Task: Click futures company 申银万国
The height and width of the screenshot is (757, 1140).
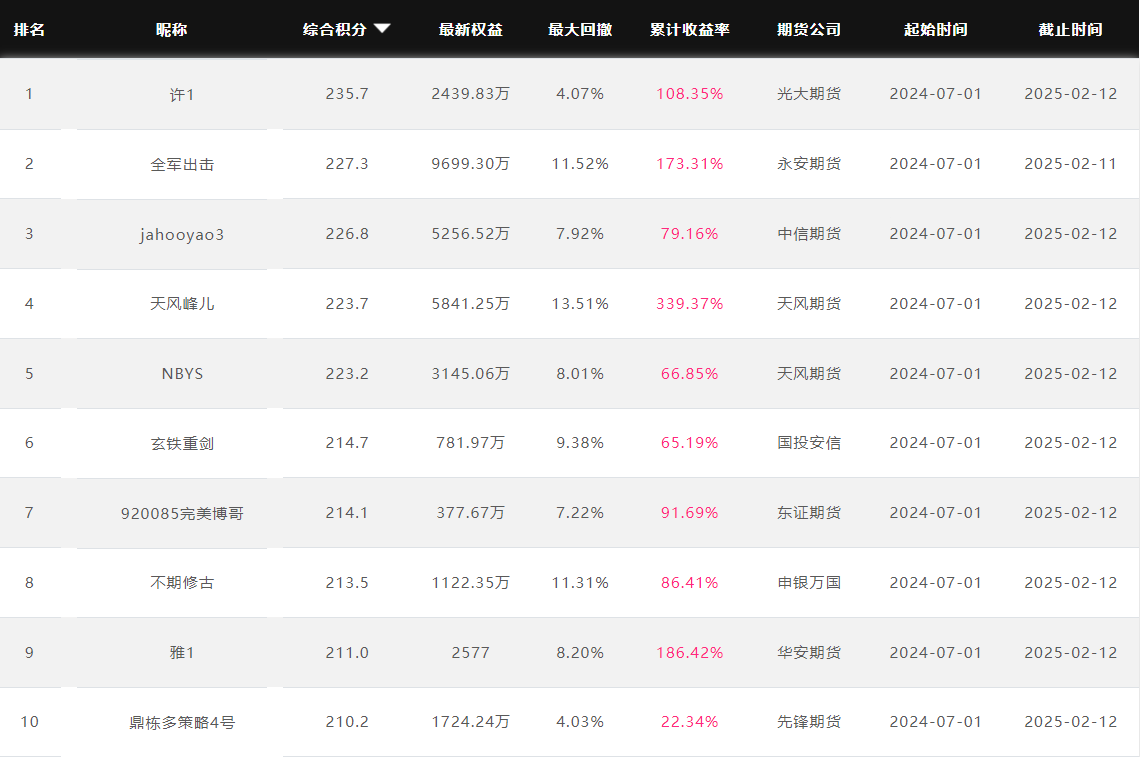Action: (x=808, y=582)
